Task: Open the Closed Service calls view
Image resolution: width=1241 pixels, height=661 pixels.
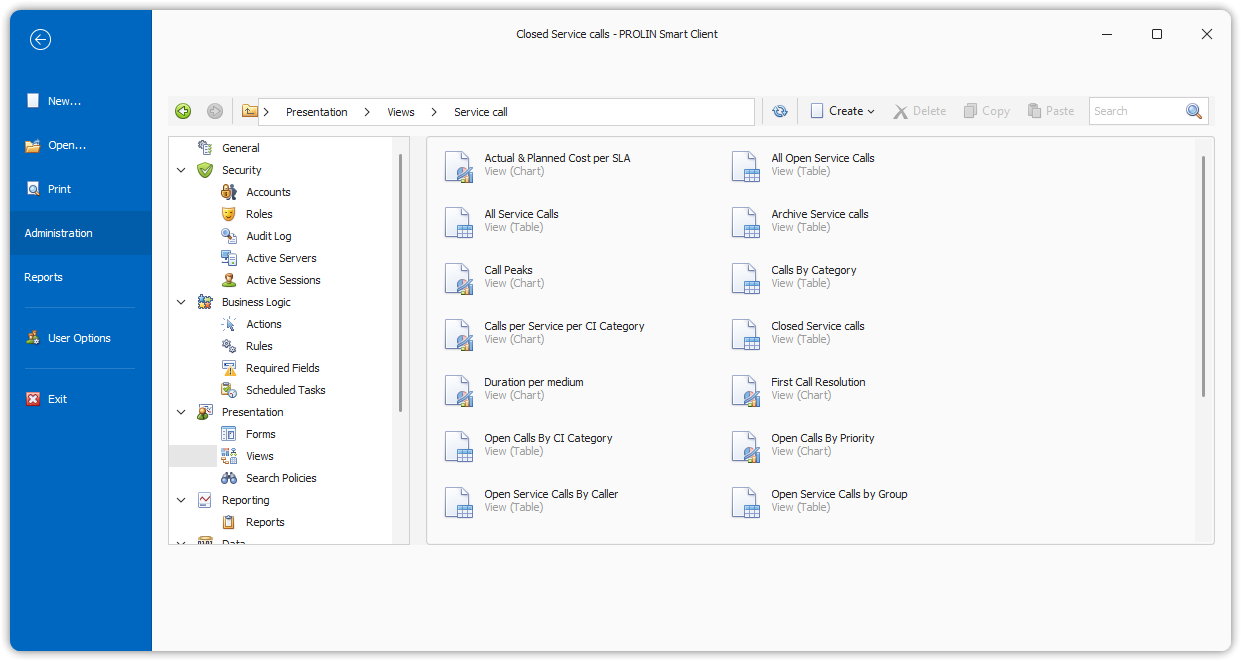Action: [x=817, y=326]
